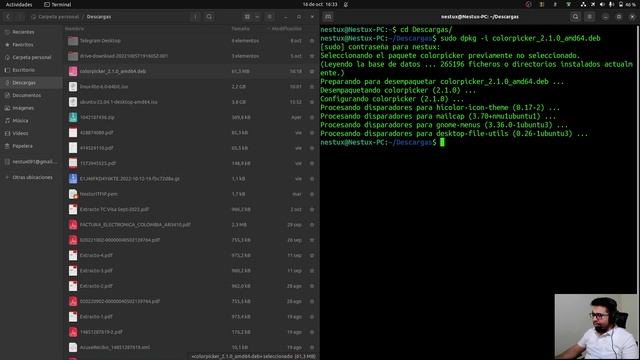
Task: Open the terminal hamburger menu
Action: click(x=589, y=17)
